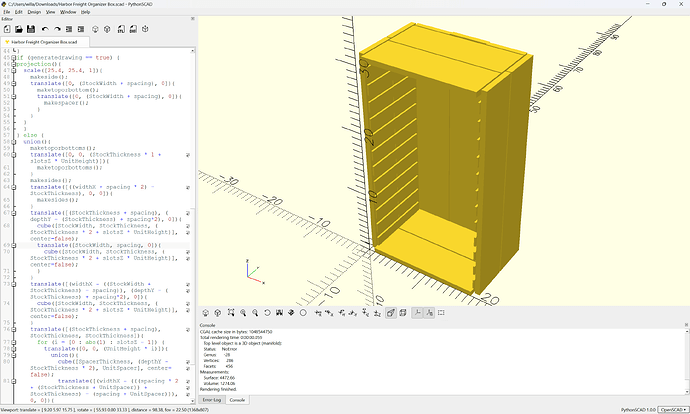690x414 pixels.
Task: Collapse the translate block at line 73
Action: [14, 284]
